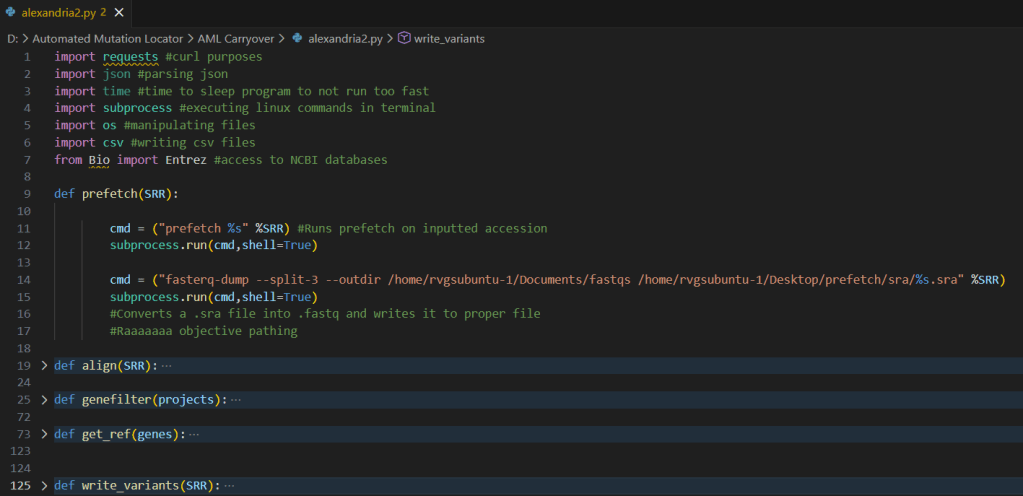Screen dimensions: 1023x496
Task: Click the Python file icon in the editor tab
Action: point(10,13)
